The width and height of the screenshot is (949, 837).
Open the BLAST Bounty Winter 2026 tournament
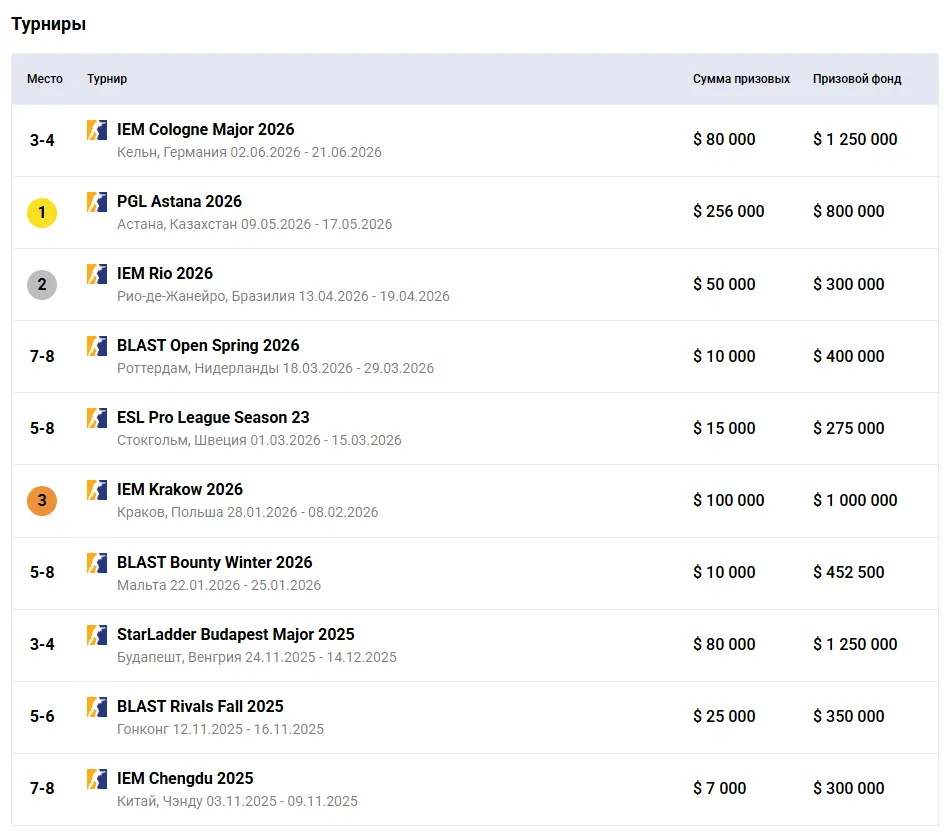tap(214, 562)
